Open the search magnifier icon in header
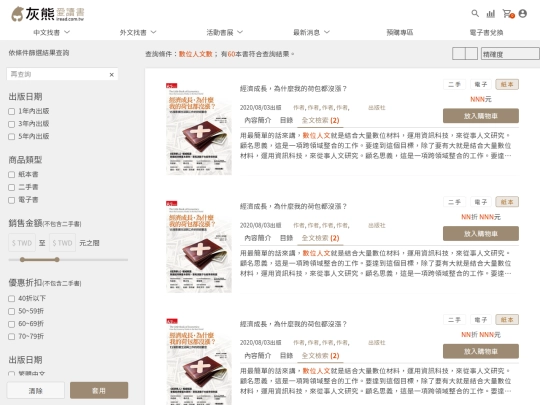This screenshot has width=540, height=405. coord(475,13)
